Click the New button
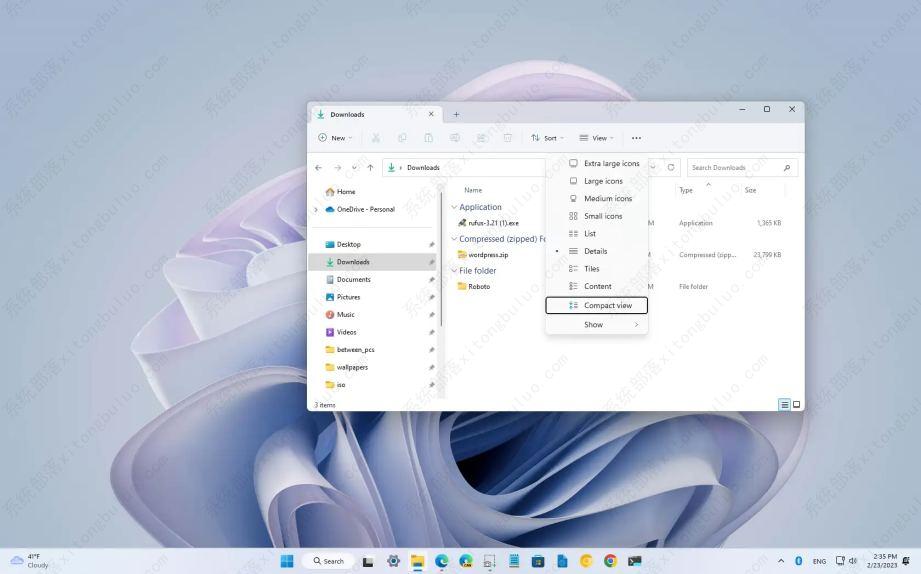Screen dimensions: 921x574 335,138
